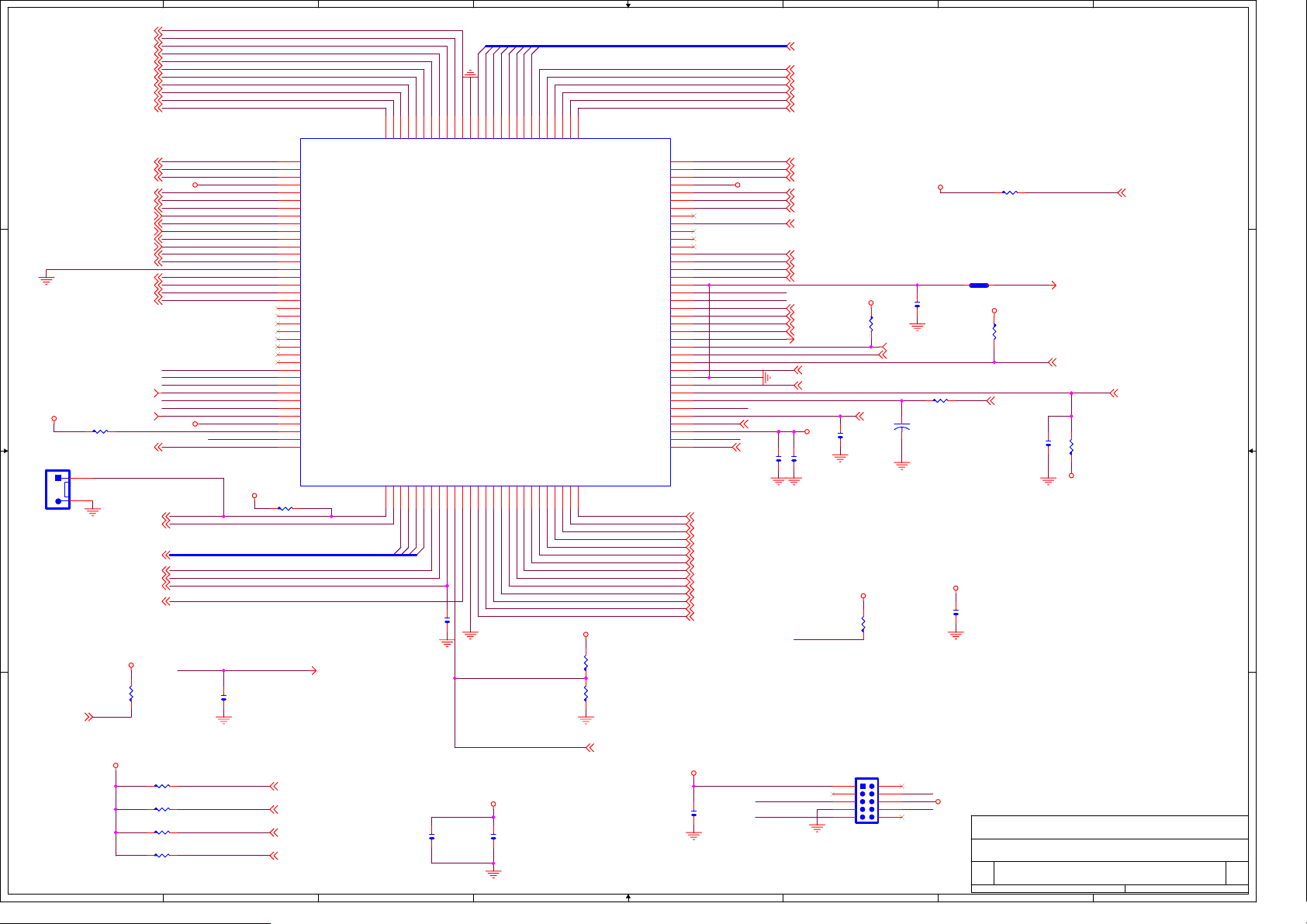1307x924 pixels.
Task: Select the power terminal above the ten-pin header's capacitor
Action: 693,773
